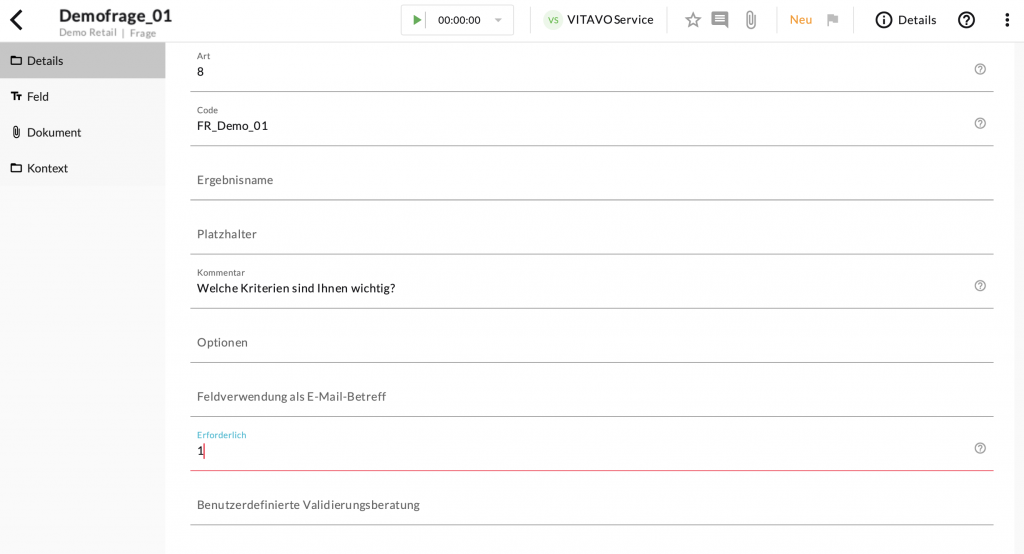The image size is (1024, 554).
Task: Click the back arrow icon
Action: coord(16,20)
